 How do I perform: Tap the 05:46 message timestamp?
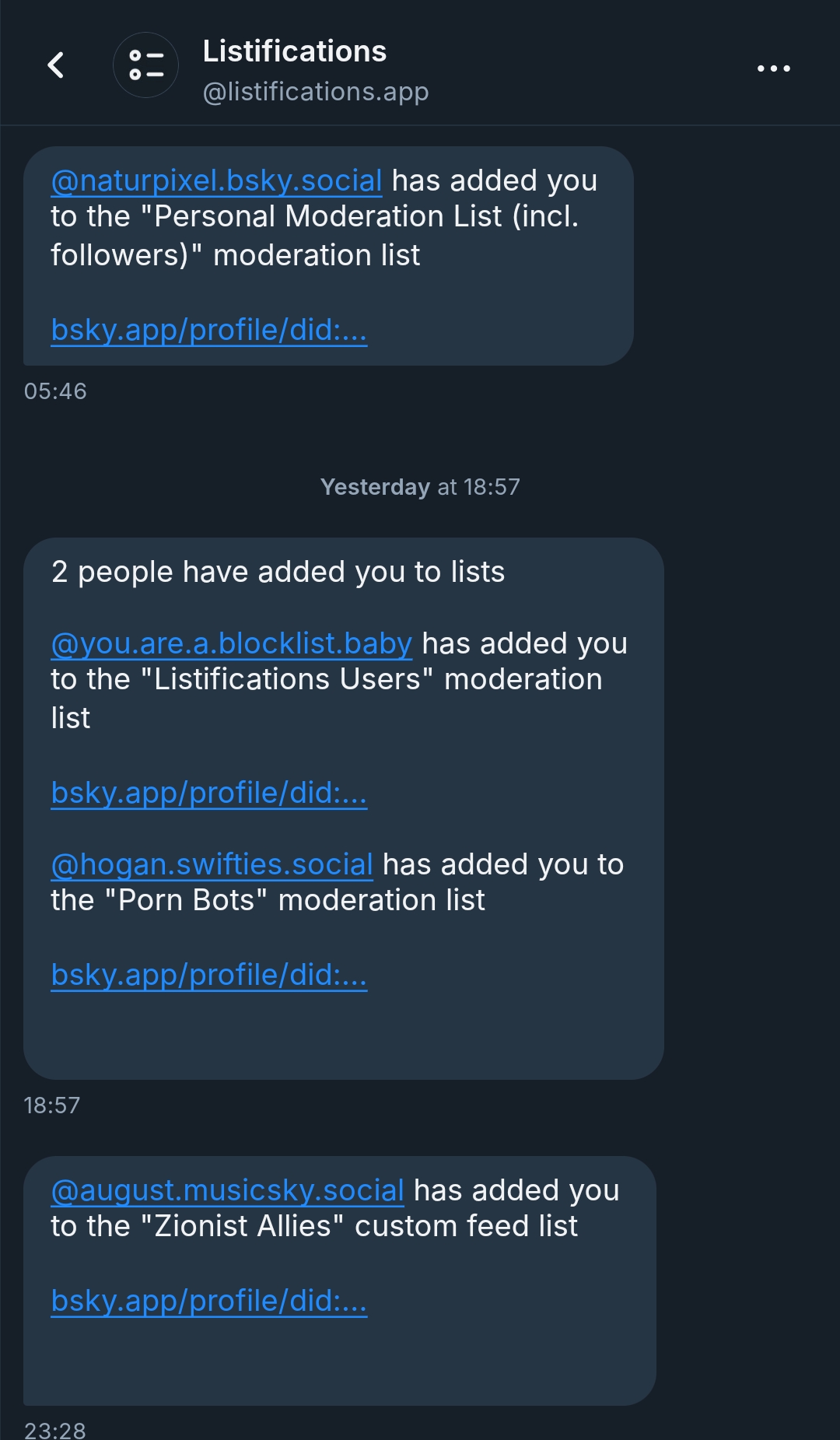55,391
